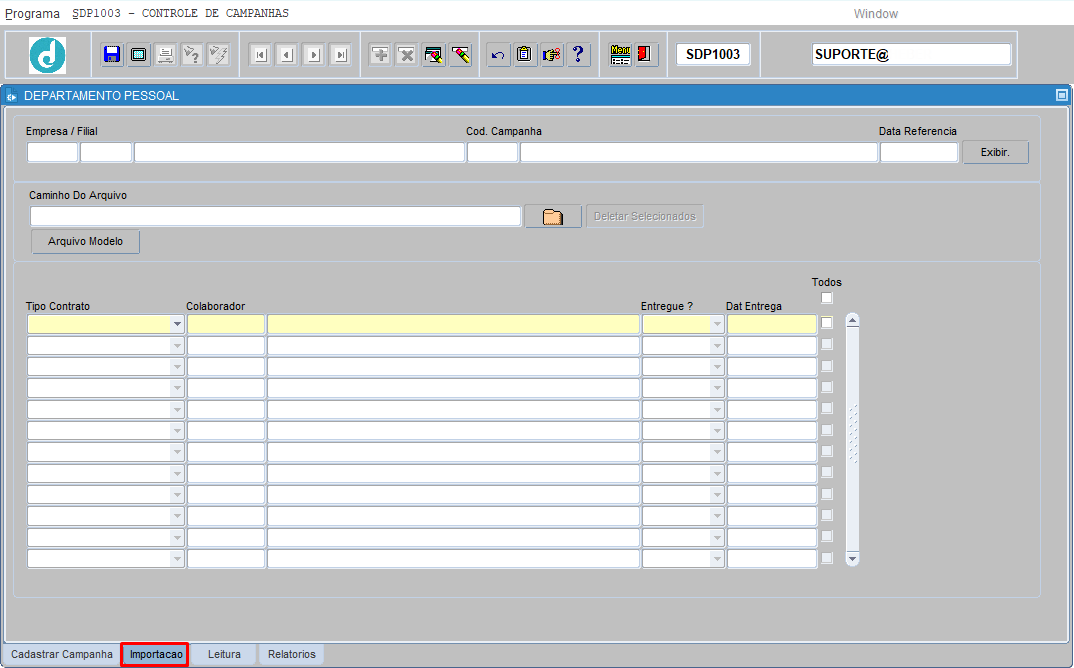The width and height of the screenshot is (1074, 668).
Task: Click the Print toolbar icon
Action: point(165,54)
